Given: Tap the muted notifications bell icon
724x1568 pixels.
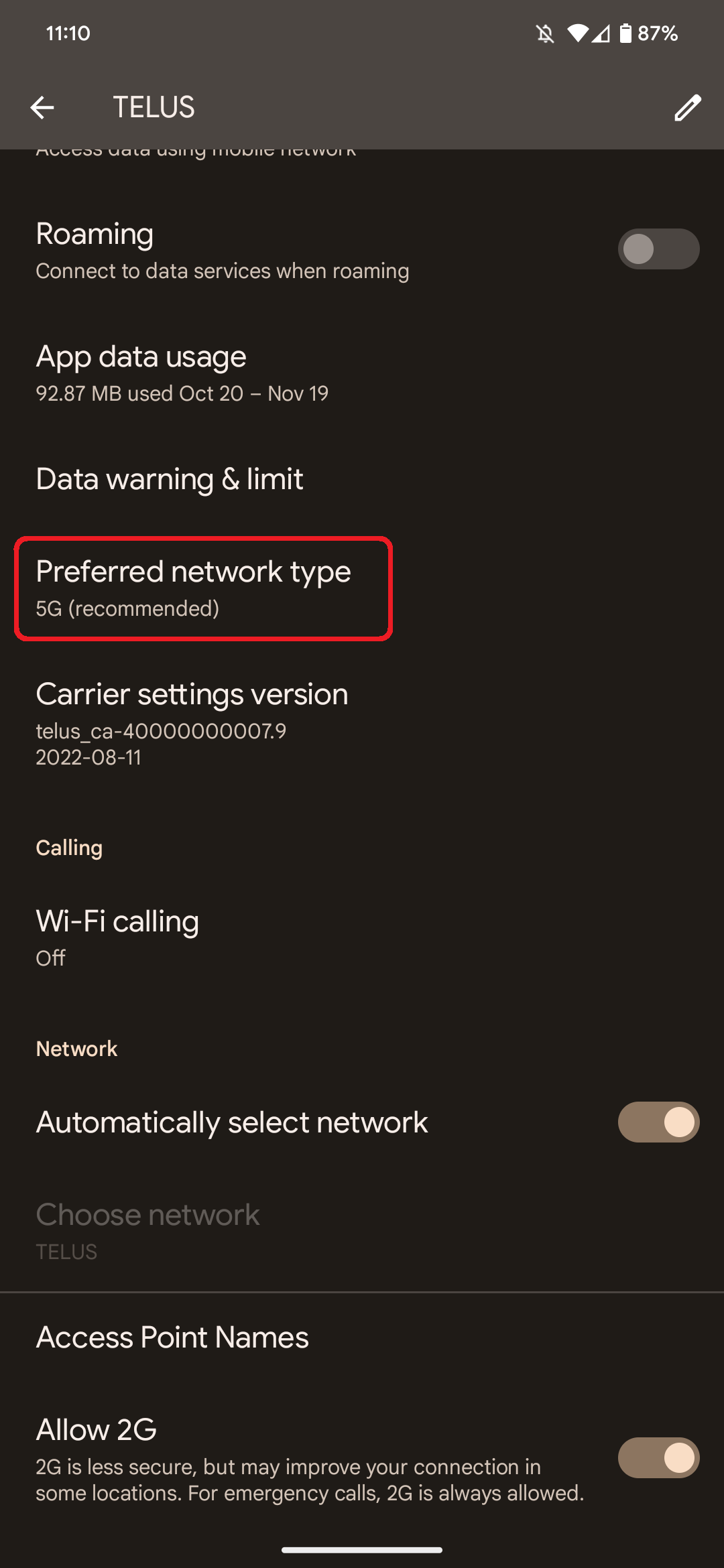Looking at the screenshot, I should pyautogui.click(x=545, y=34).
